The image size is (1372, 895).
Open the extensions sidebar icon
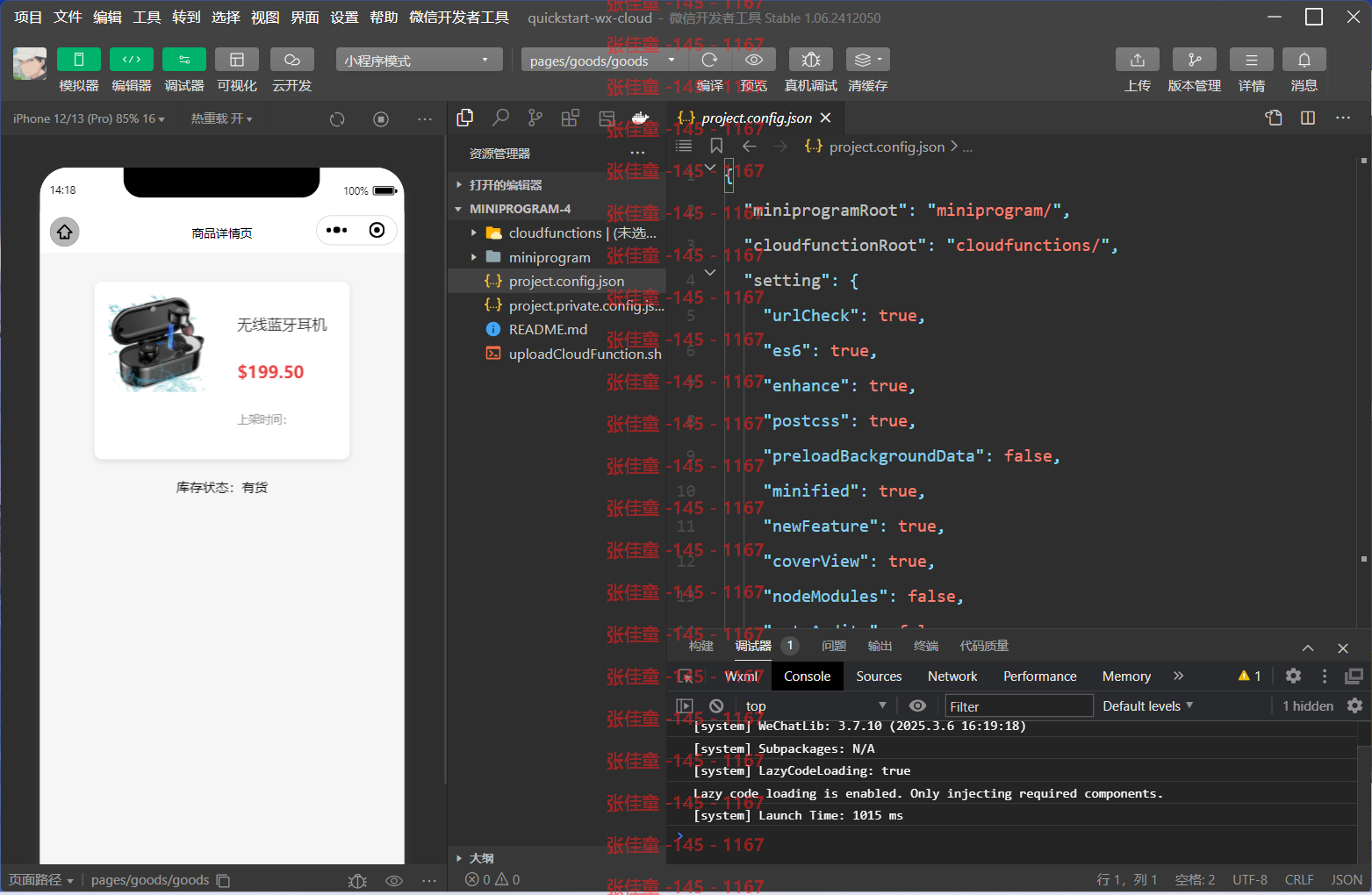[x=571, y=118]
